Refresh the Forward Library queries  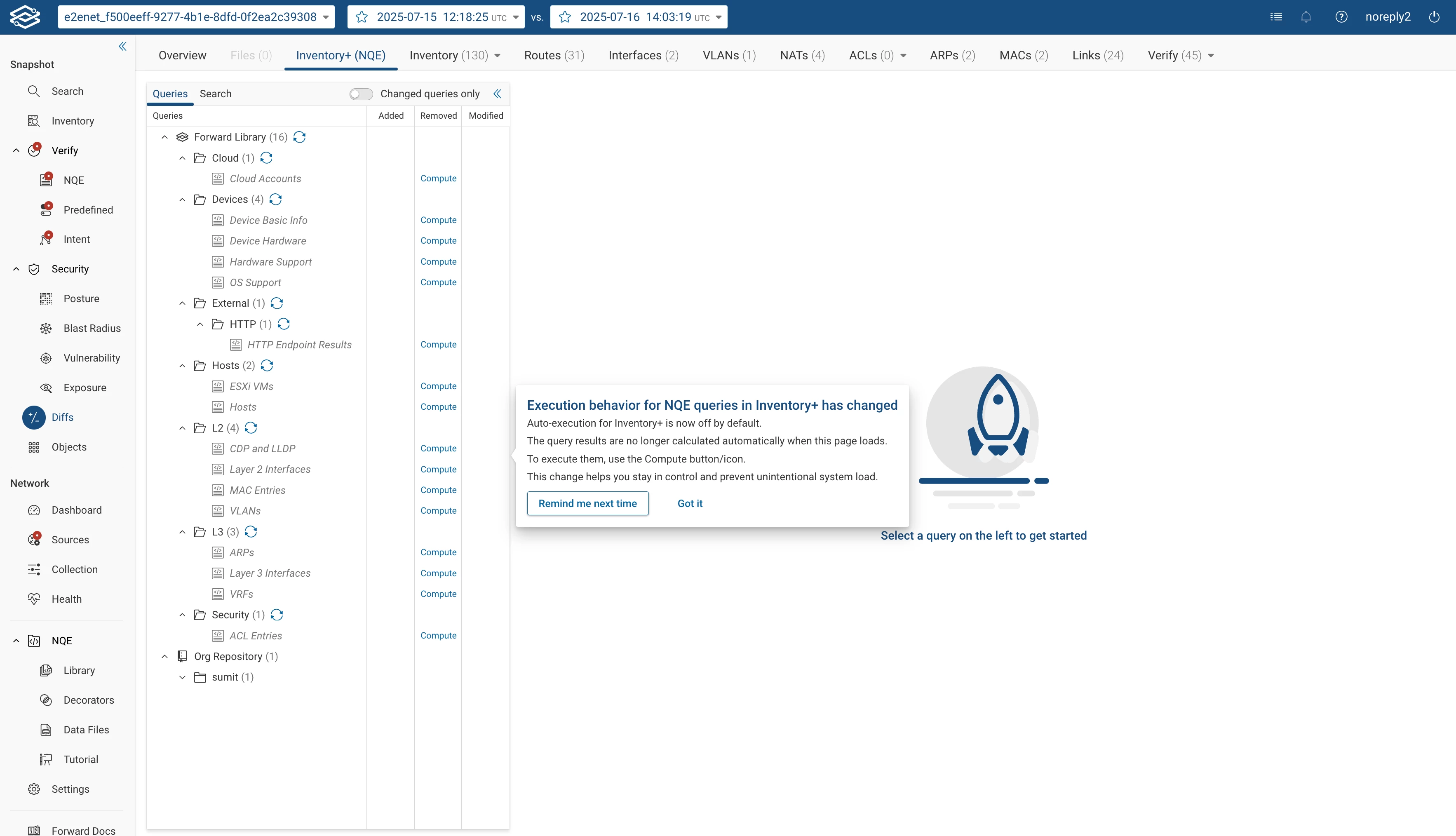[299, 137]
